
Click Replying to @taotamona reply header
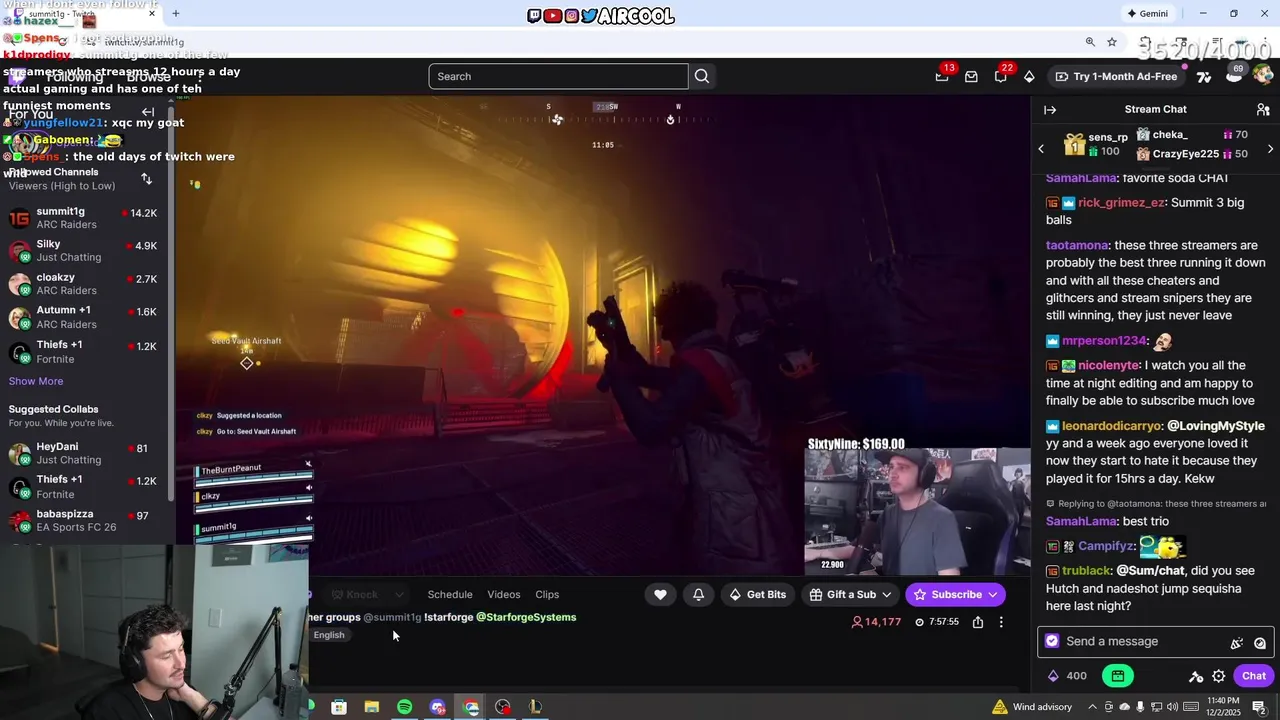pyautogui.click(x=1155, y=504)
